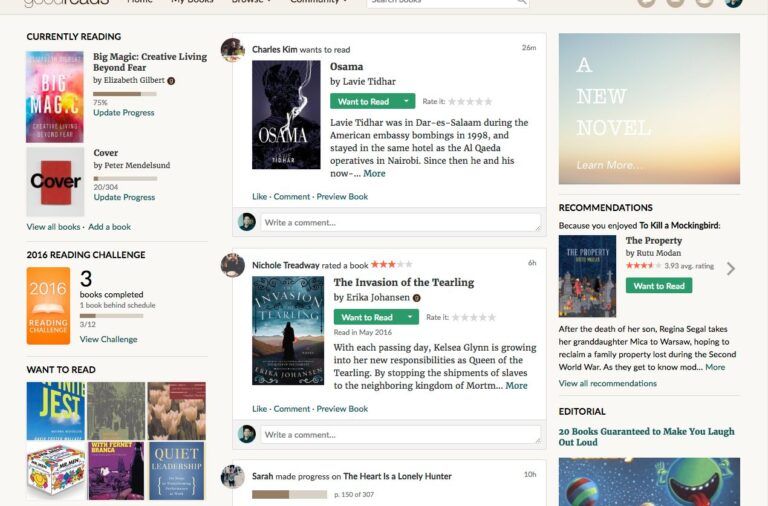The width and height of the screenshot is (768, 506).
Task: Click Update Progress for Big Magic
Action: 124,113
